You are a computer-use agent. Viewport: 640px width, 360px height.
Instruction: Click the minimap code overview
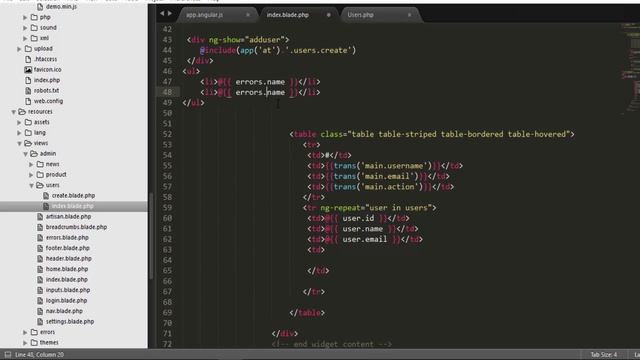coord(631,69)
